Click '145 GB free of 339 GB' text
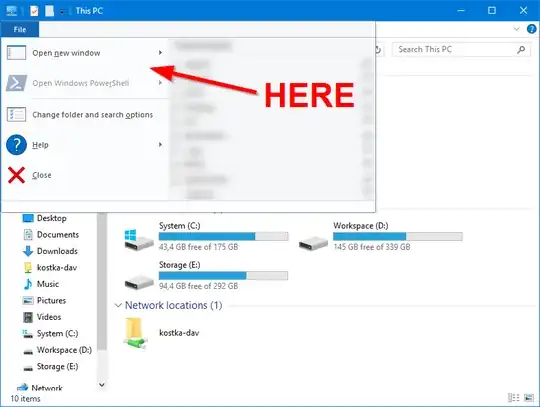 pyautogui.click(x=372, y=247)
